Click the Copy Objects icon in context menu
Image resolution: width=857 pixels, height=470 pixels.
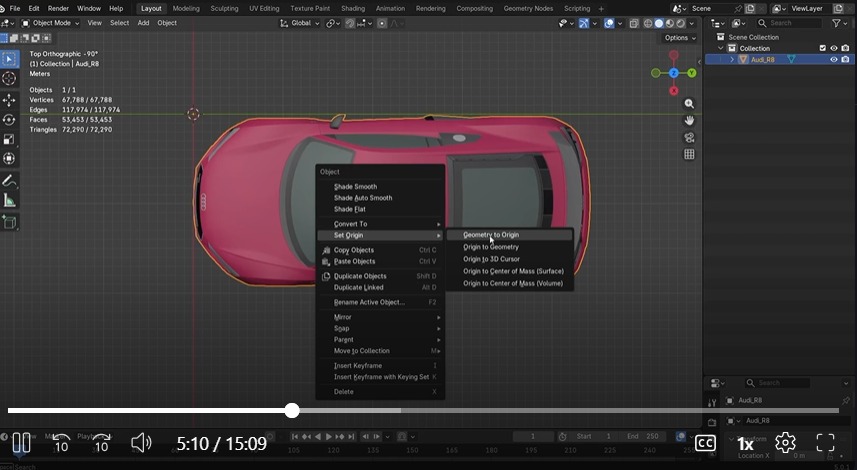click(326, 250)
